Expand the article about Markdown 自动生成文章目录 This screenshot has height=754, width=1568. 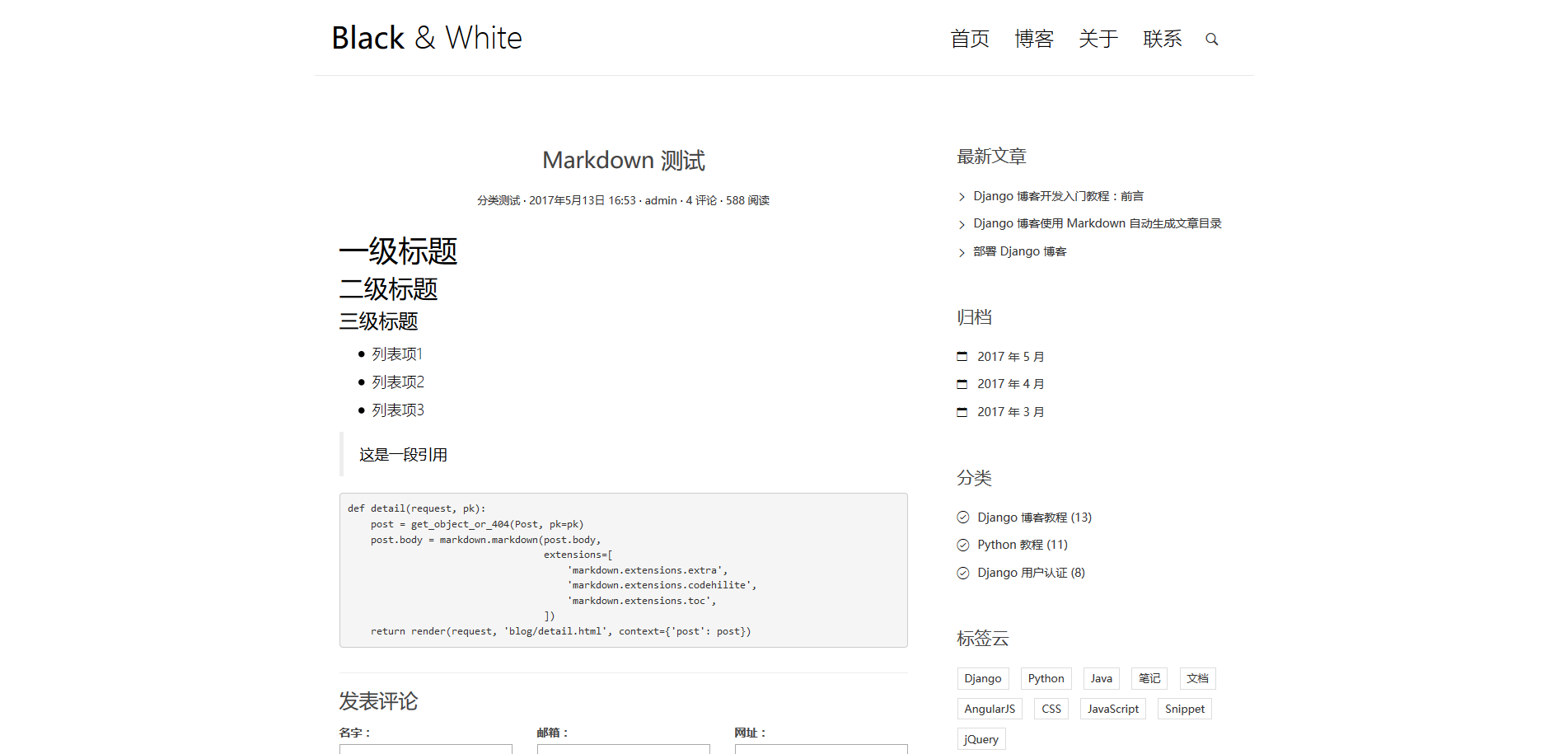[1098, 223]
